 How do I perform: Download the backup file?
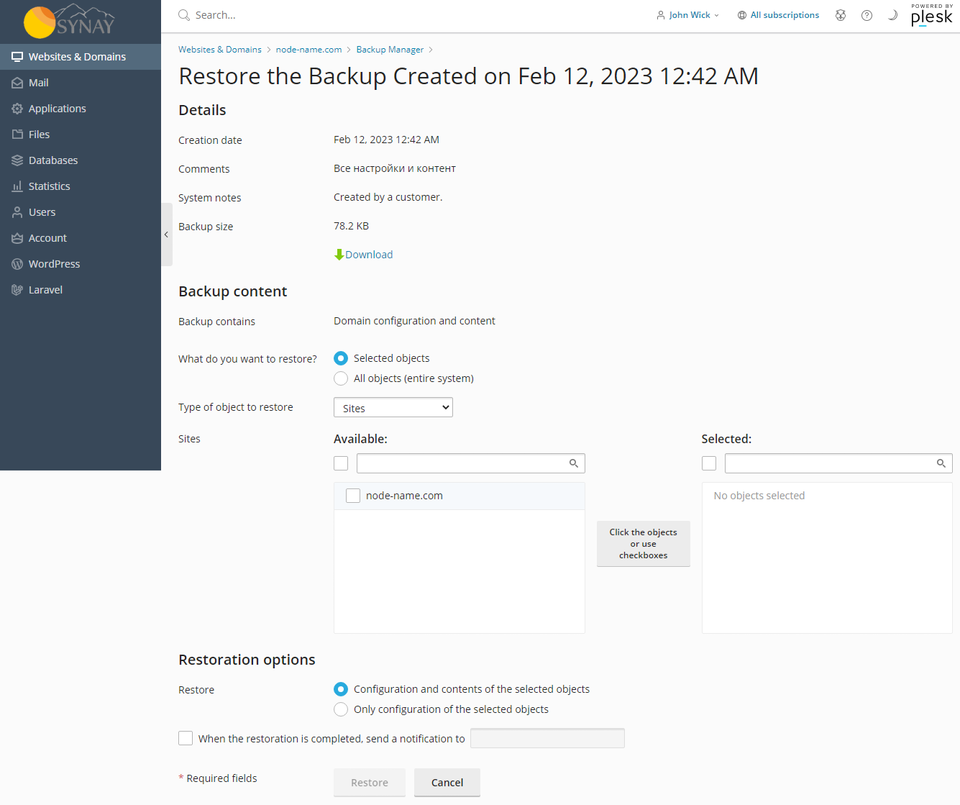tap(369, 255)
